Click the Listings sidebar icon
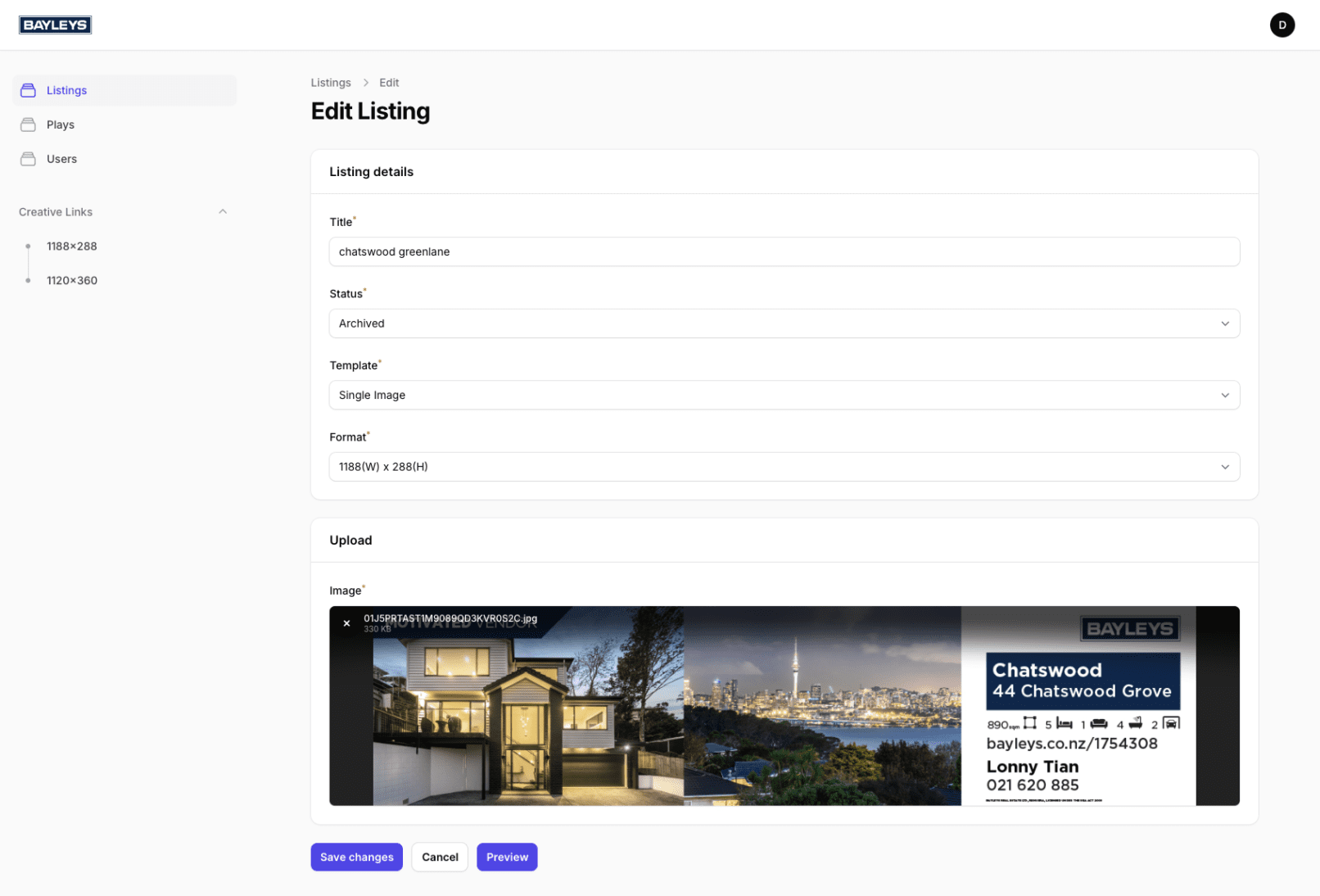This screenshot has height=896, width=1320. [28, 90]
